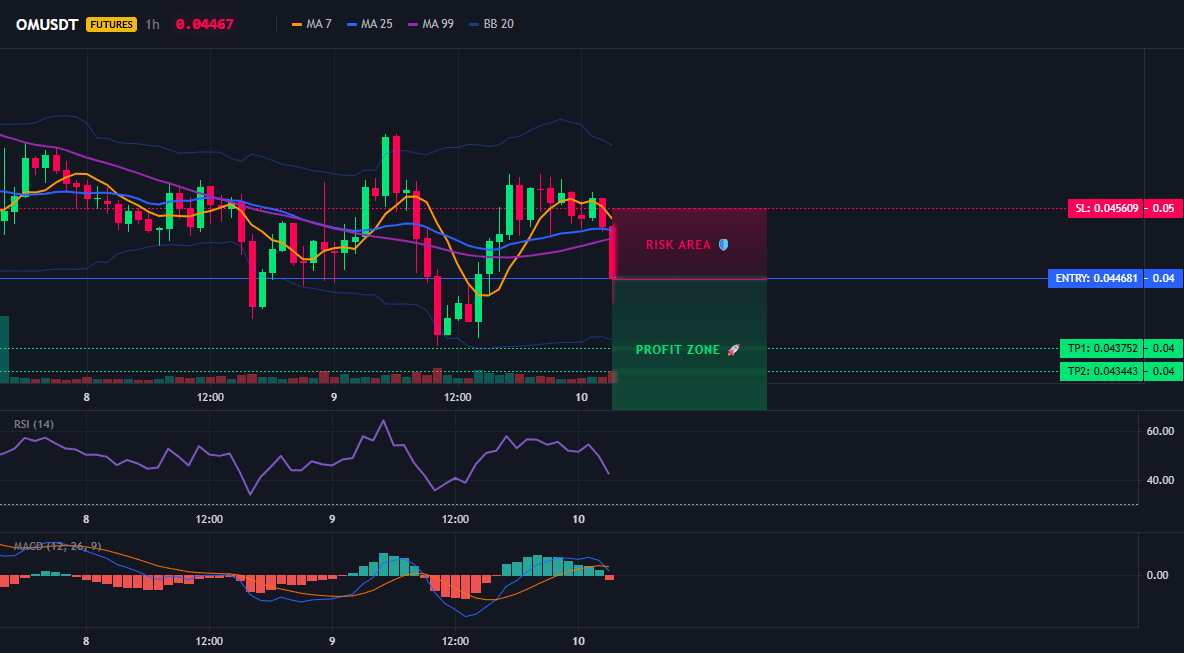This screenshot has height=653, width=1184.
Task: Click the 0.04 axis value beside ENTRY
Action: tap(1164, 279)
